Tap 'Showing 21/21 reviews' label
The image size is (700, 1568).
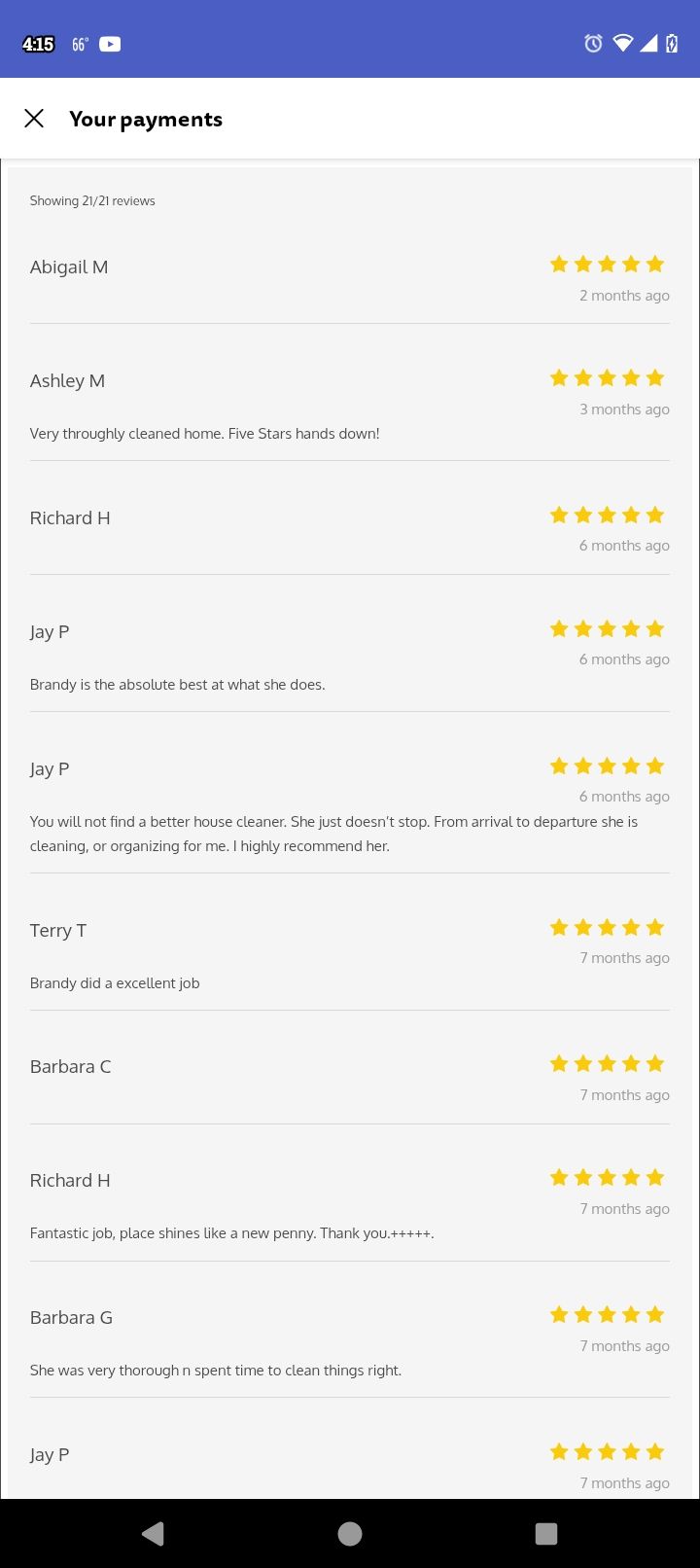click(92, 200)
